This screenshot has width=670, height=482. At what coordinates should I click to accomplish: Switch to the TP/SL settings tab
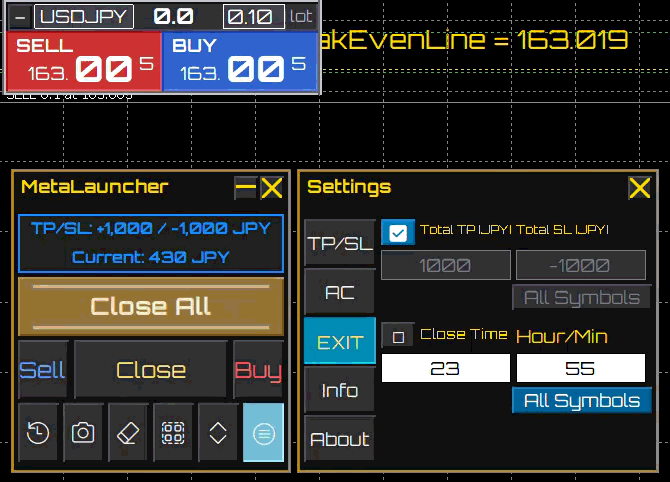click(340, 243)
